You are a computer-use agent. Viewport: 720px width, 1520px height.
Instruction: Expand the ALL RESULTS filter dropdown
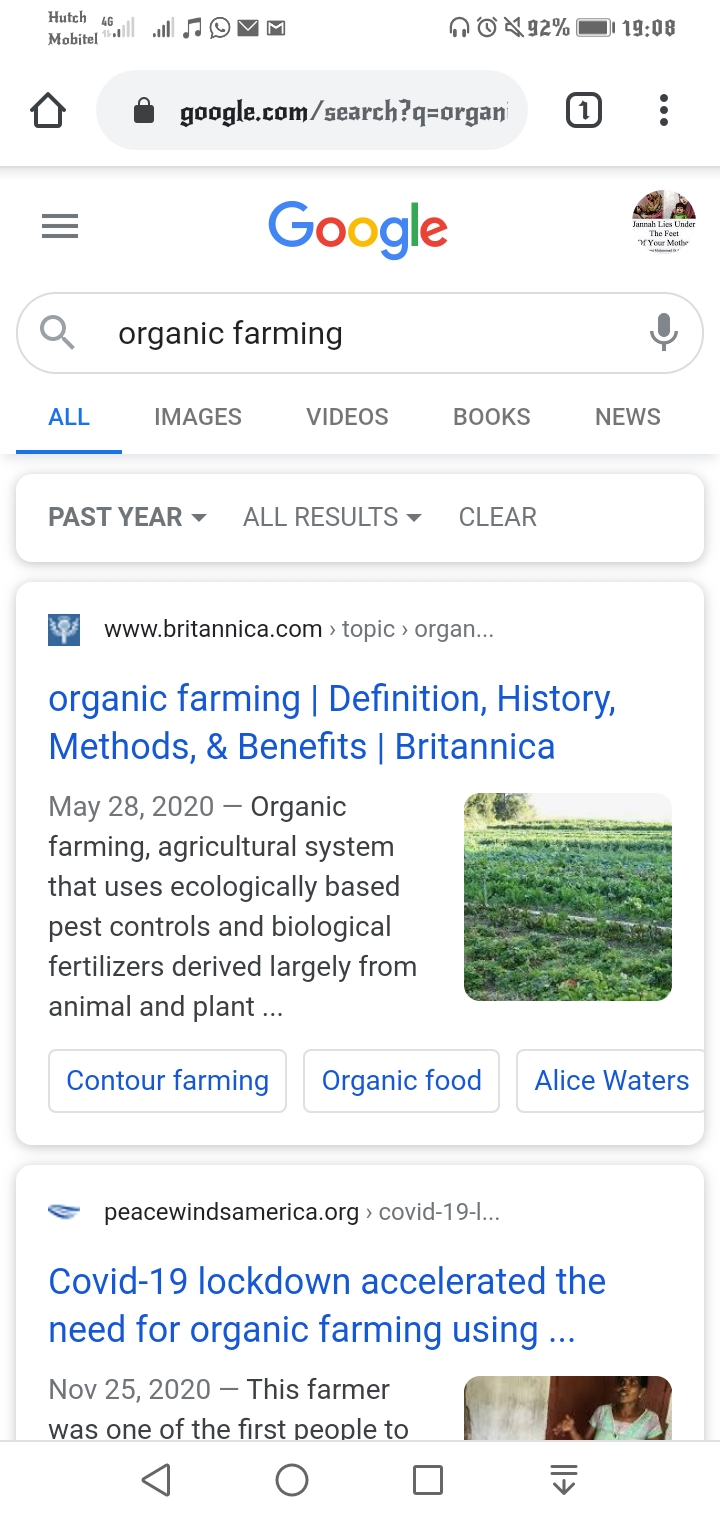click(332, 517)
